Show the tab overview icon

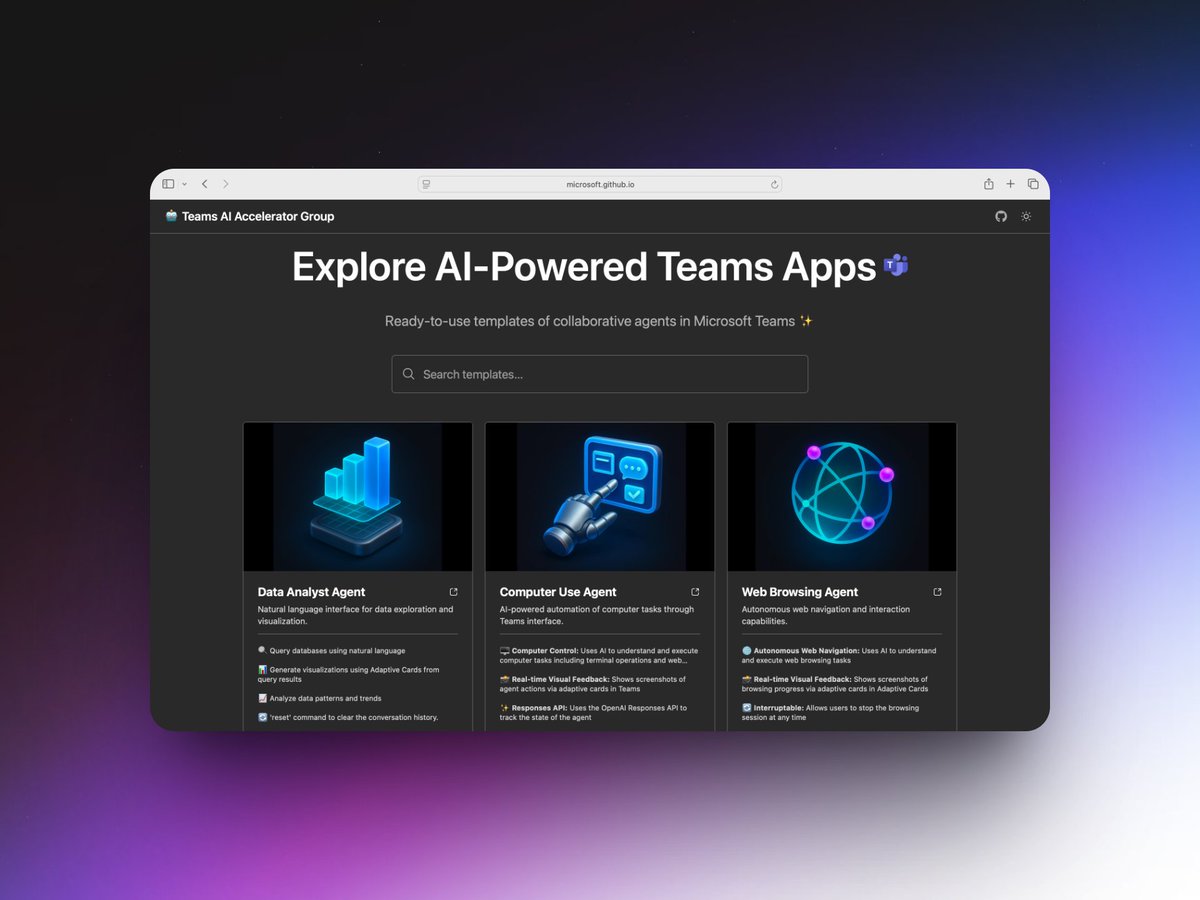click(x=1033, y=184)
